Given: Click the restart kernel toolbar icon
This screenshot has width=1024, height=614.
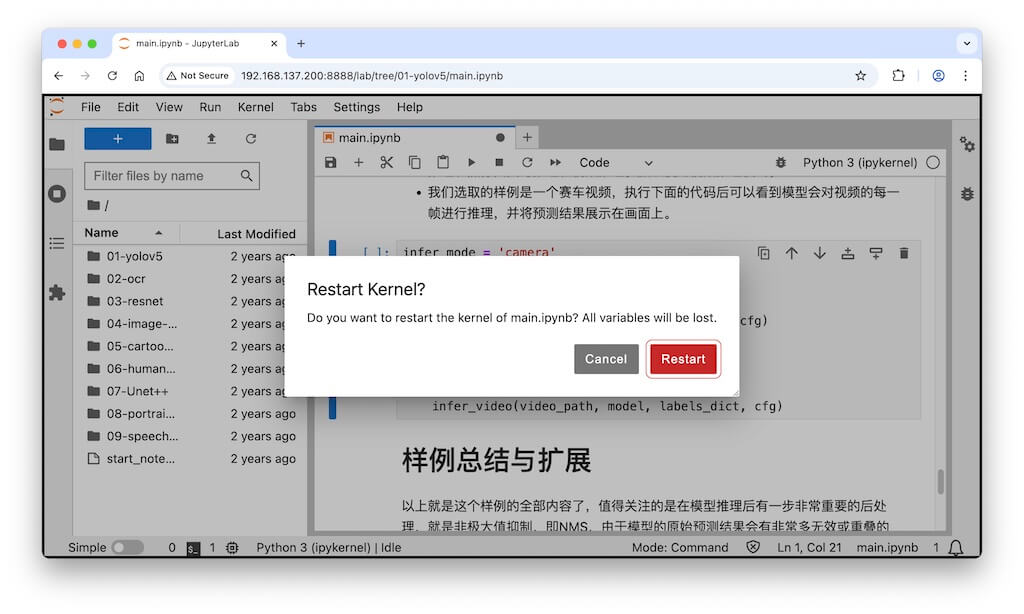Looking at the screenshot, I should coord(527,162).
